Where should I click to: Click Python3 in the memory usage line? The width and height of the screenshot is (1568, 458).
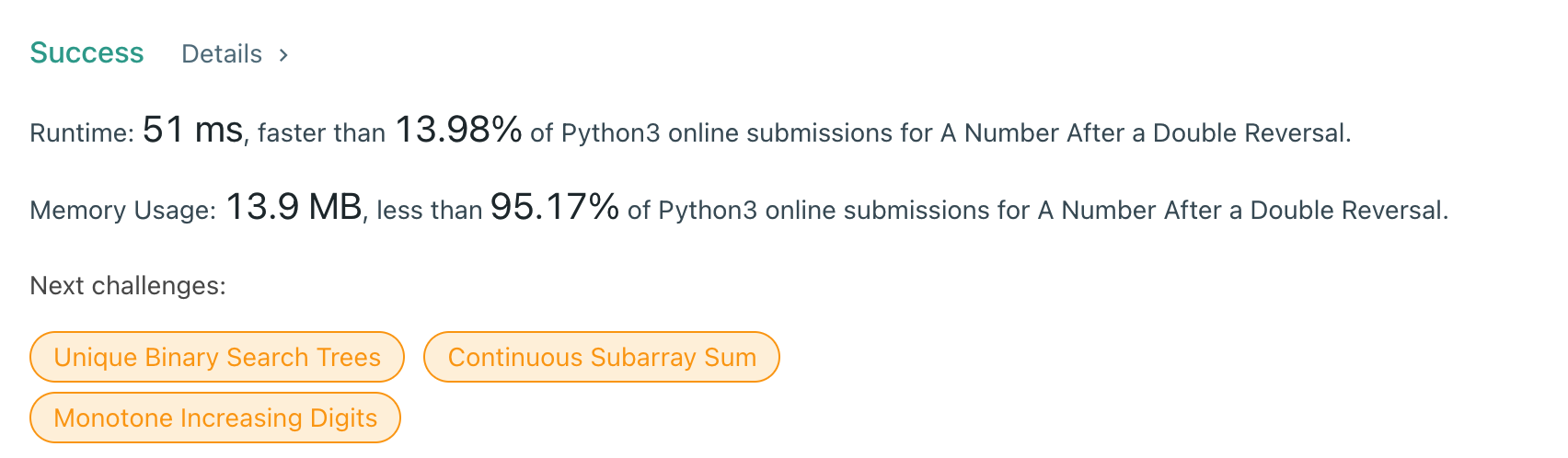[x=708, y=211]
